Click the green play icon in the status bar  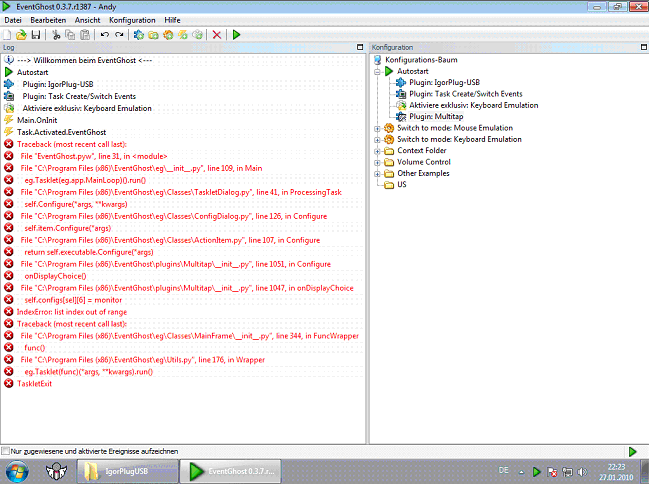coord(632,451)
